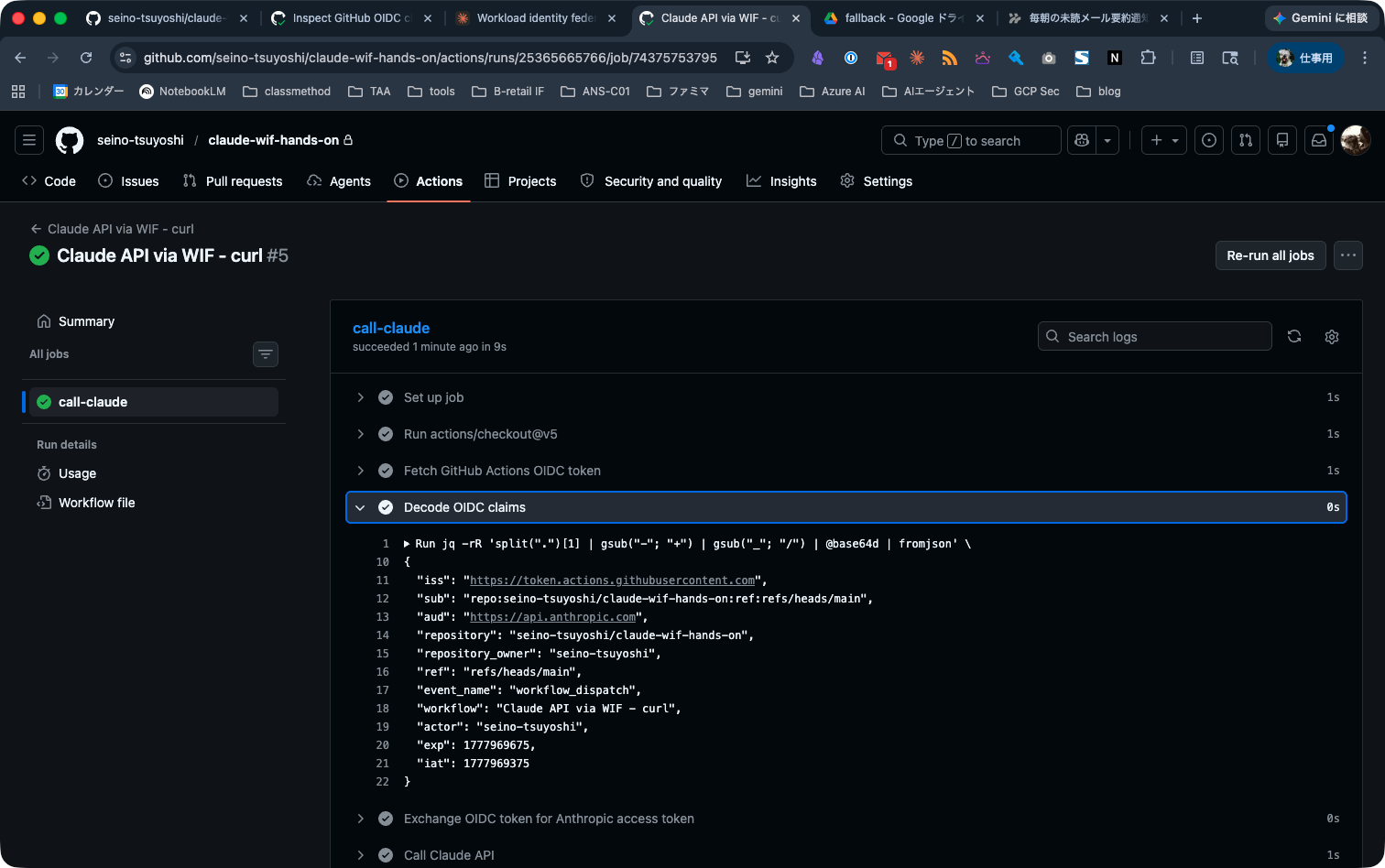Viewport: 1385px width, 868px height.
Task: Expand Fetch GitHub Actions OIDC token step
Action: click(x=846, y=471)
